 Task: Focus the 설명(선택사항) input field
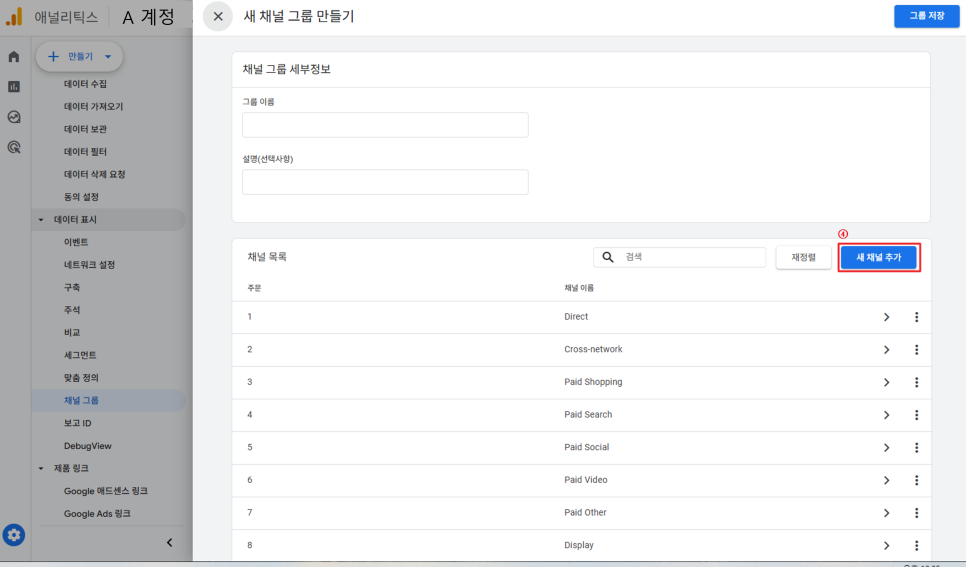[x=385, y=182]
